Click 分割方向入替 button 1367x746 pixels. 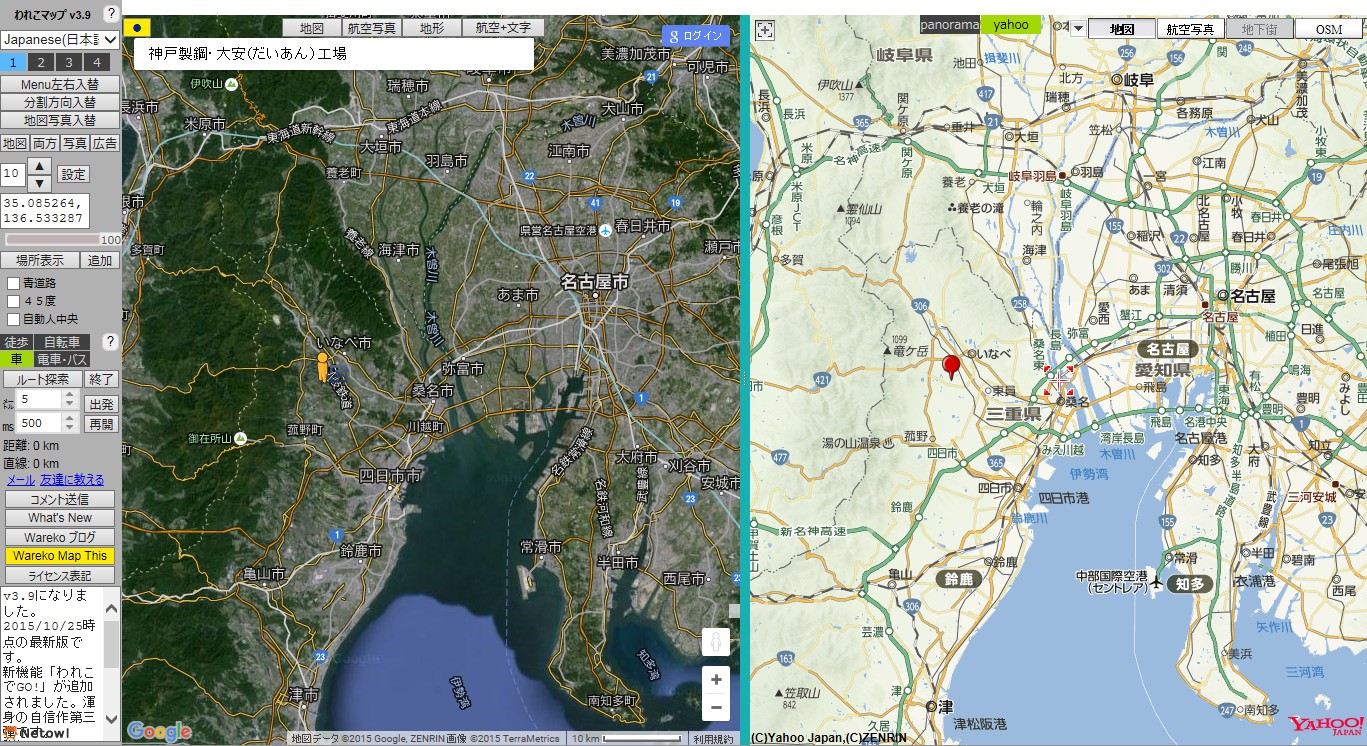pyautogui.click(x=60, y=102)
